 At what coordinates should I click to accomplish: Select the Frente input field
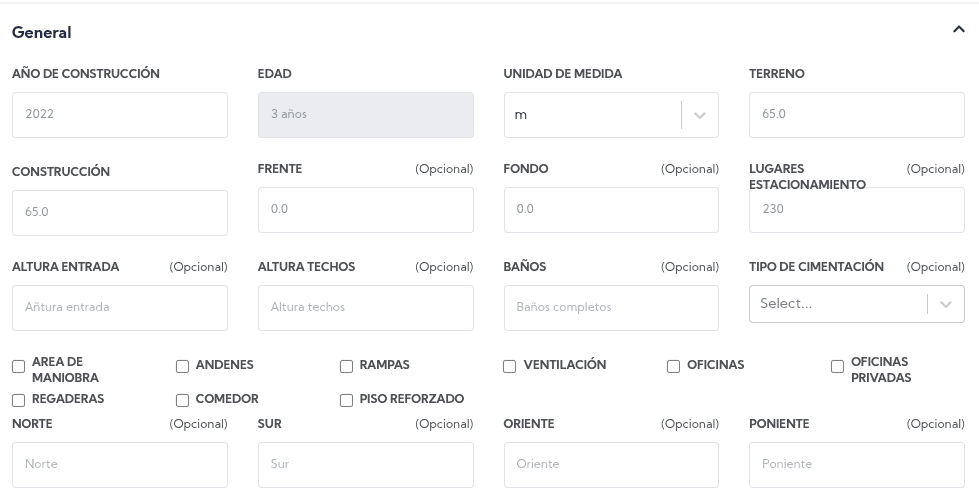[x=365, y=210]
